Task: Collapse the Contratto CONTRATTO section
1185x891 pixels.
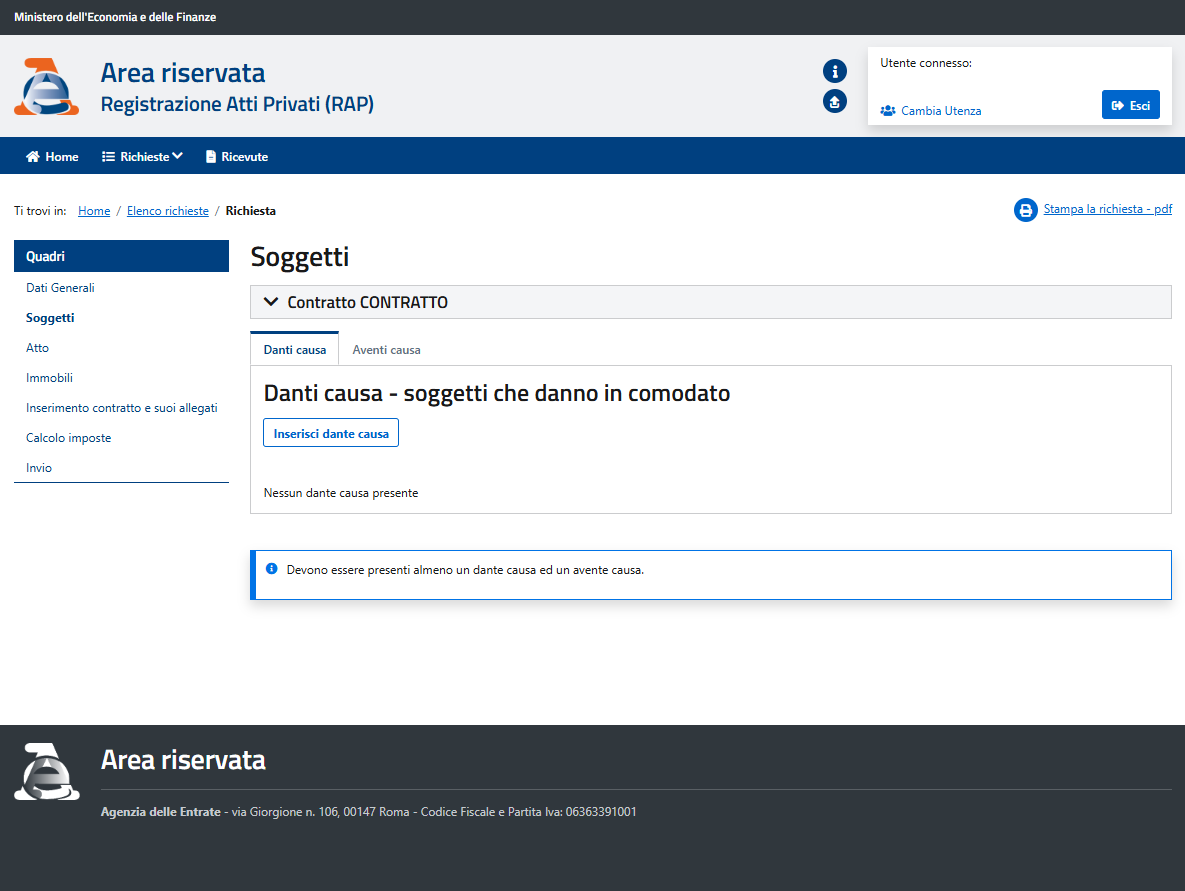Action: [x=710, y=302]
